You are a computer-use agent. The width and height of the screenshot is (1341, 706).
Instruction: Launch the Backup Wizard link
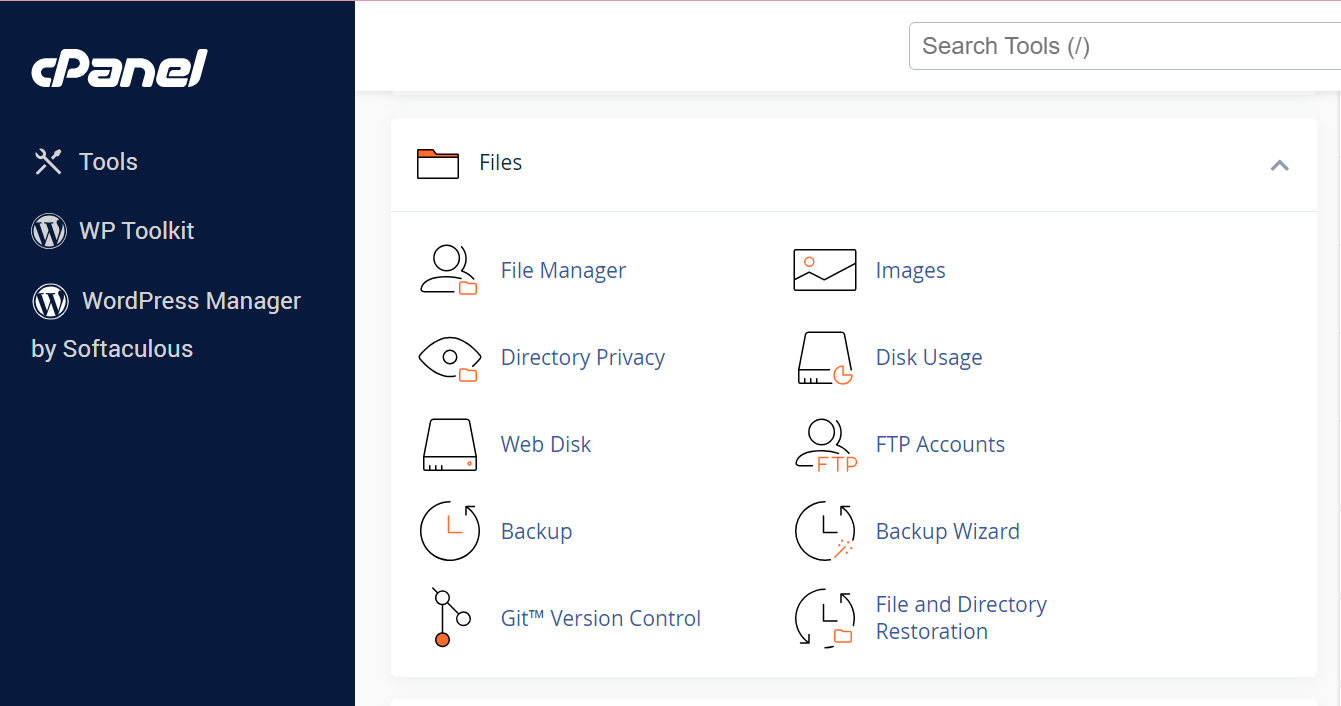point(948,531)
